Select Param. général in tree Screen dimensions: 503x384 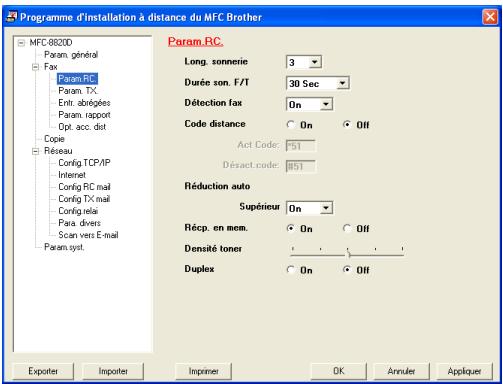71,55
